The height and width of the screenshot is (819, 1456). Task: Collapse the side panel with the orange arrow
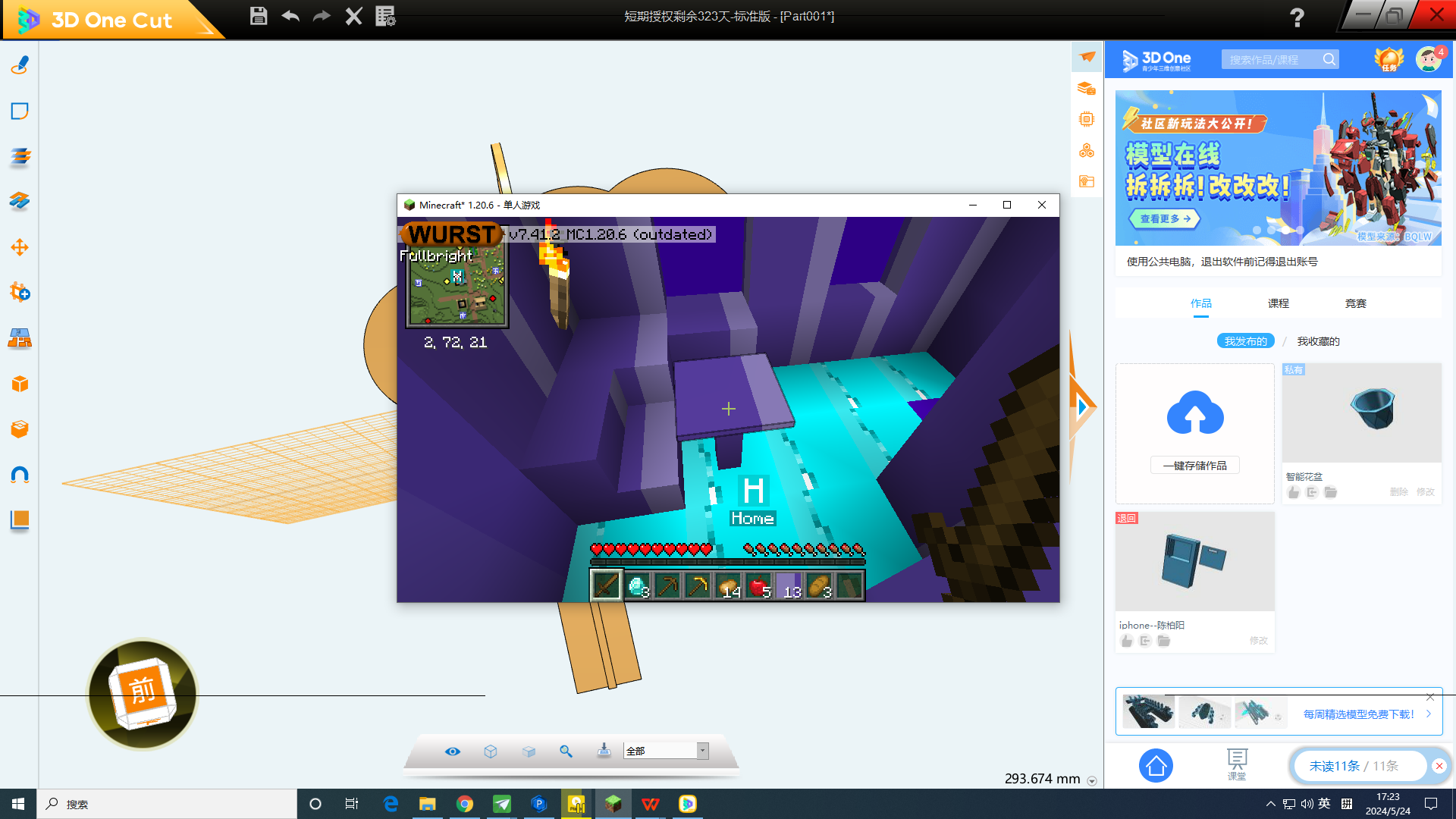(1081, 407)
